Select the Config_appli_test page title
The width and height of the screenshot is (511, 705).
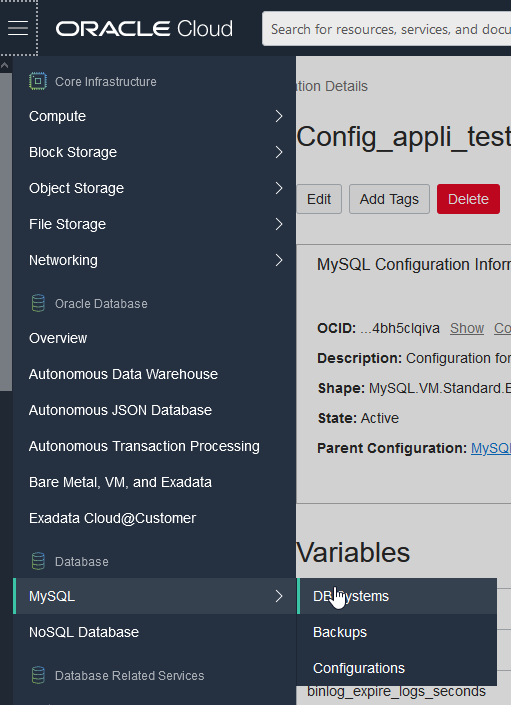click(404, 136)
